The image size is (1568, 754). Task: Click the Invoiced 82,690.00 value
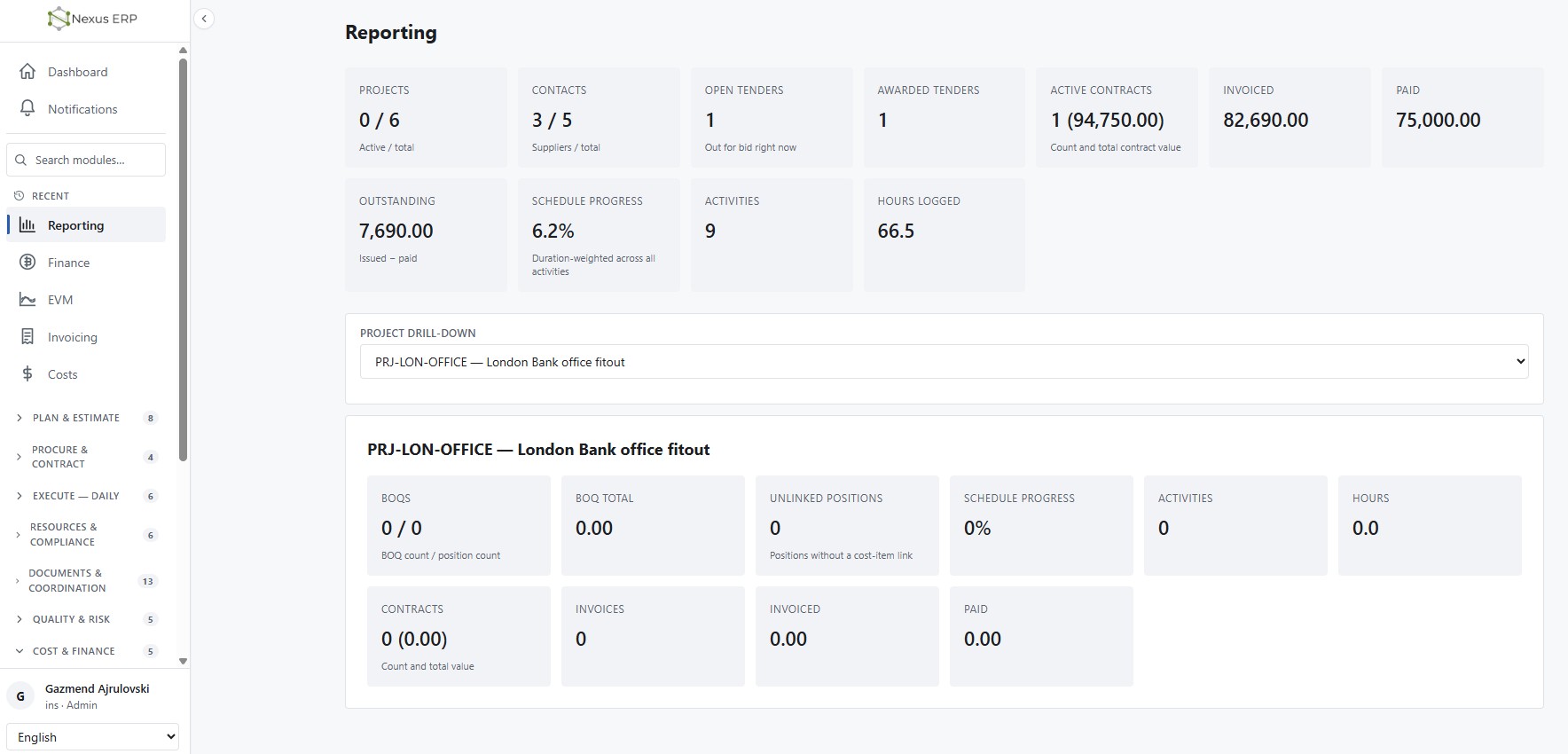pyautogui.click(x=1266, y=120)
